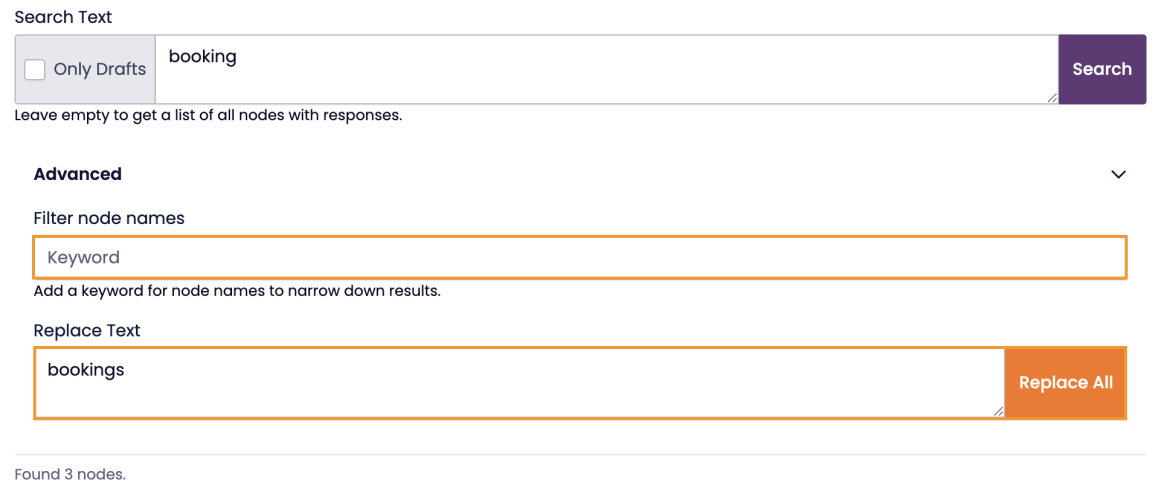
Task: Click the divider line above Found 3 nodes
Action: pos(580,455)
